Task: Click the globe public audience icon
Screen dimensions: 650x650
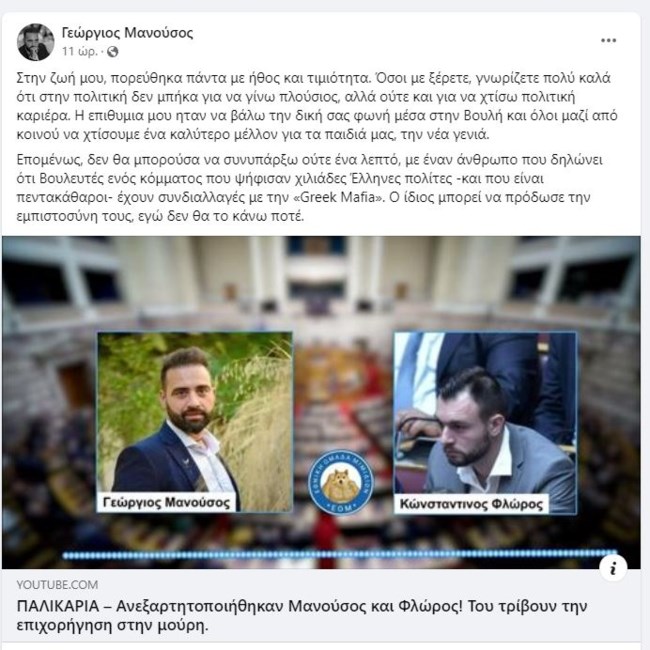Action: pos(113,51)
